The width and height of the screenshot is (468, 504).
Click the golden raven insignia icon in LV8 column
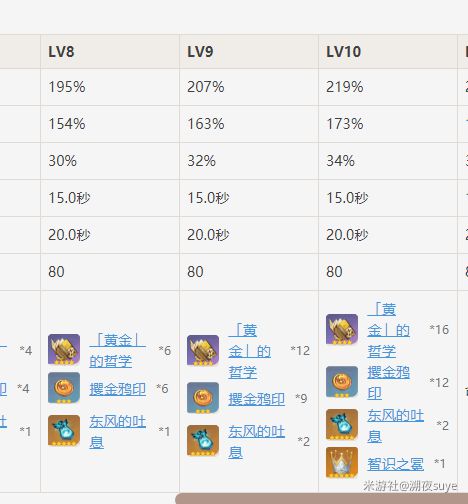click(64, 388)
